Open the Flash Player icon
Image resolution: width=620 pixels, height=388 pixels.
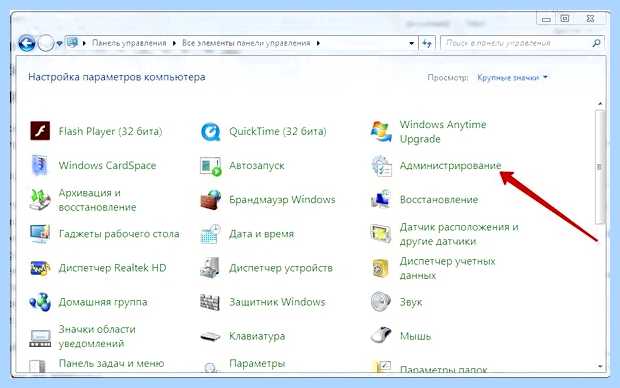tap(40, 131)
